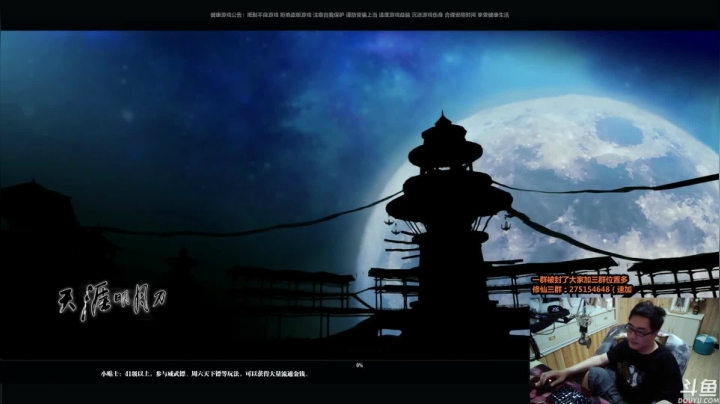This screenshot has width=720, height=404.
Task: Click the 天涯明月刀 calligraphy game logo
Action: point(112,301)
